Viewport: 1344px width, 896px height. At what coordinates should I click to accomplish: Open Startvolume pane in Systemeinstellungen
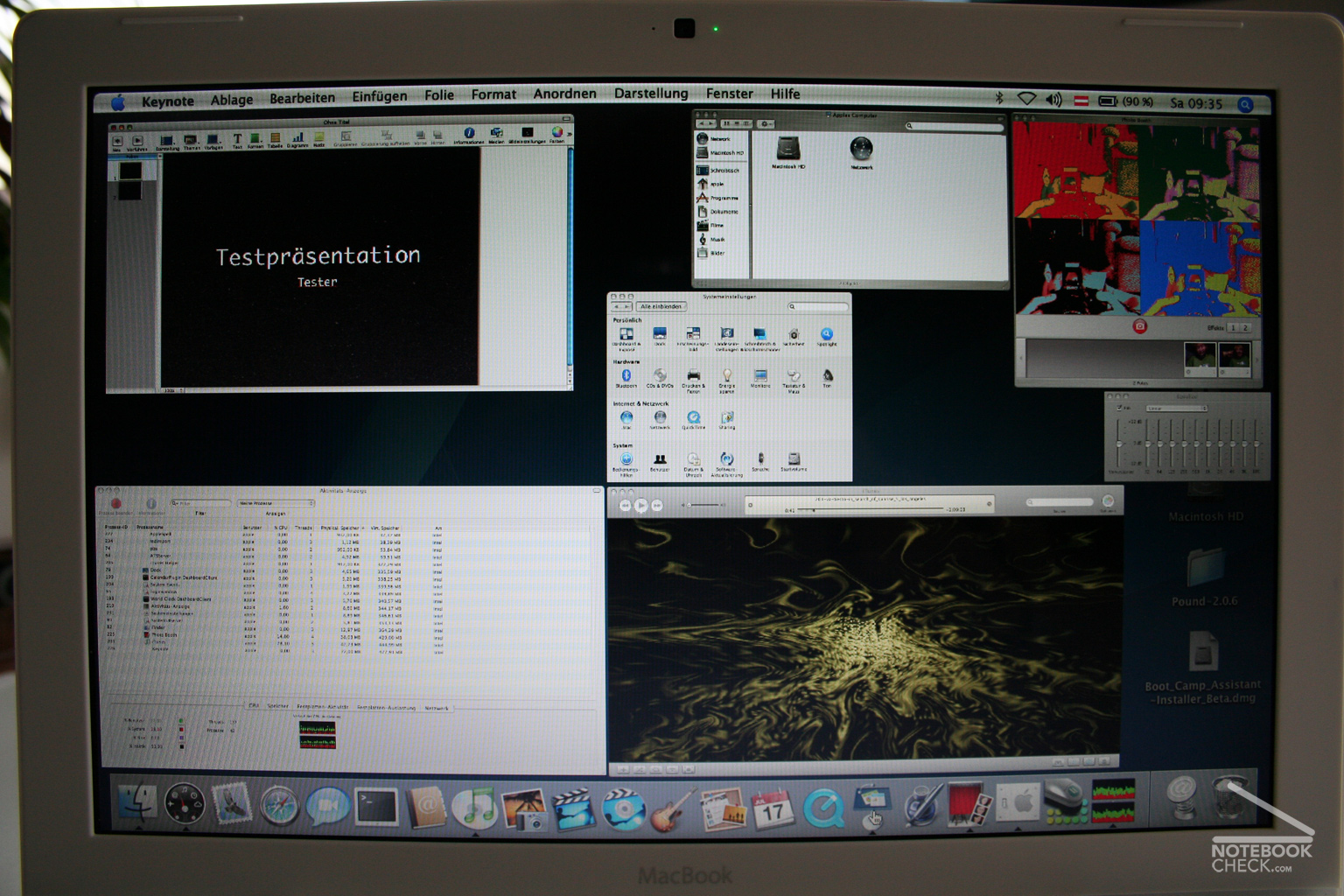pyautogui.click(x=794, y=459)
